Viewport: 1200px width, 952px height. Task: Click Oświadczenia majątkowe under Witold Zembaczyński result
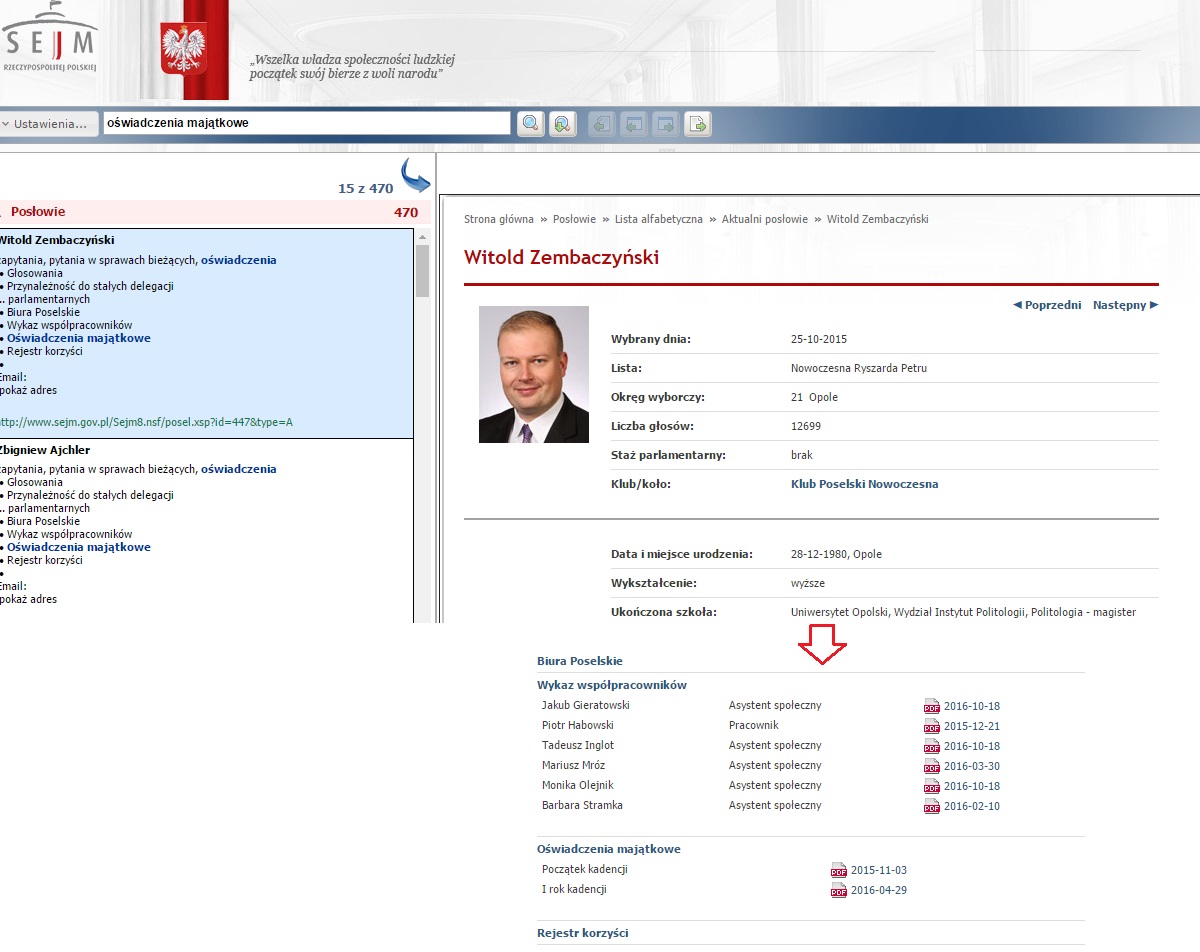click(79, 338)
